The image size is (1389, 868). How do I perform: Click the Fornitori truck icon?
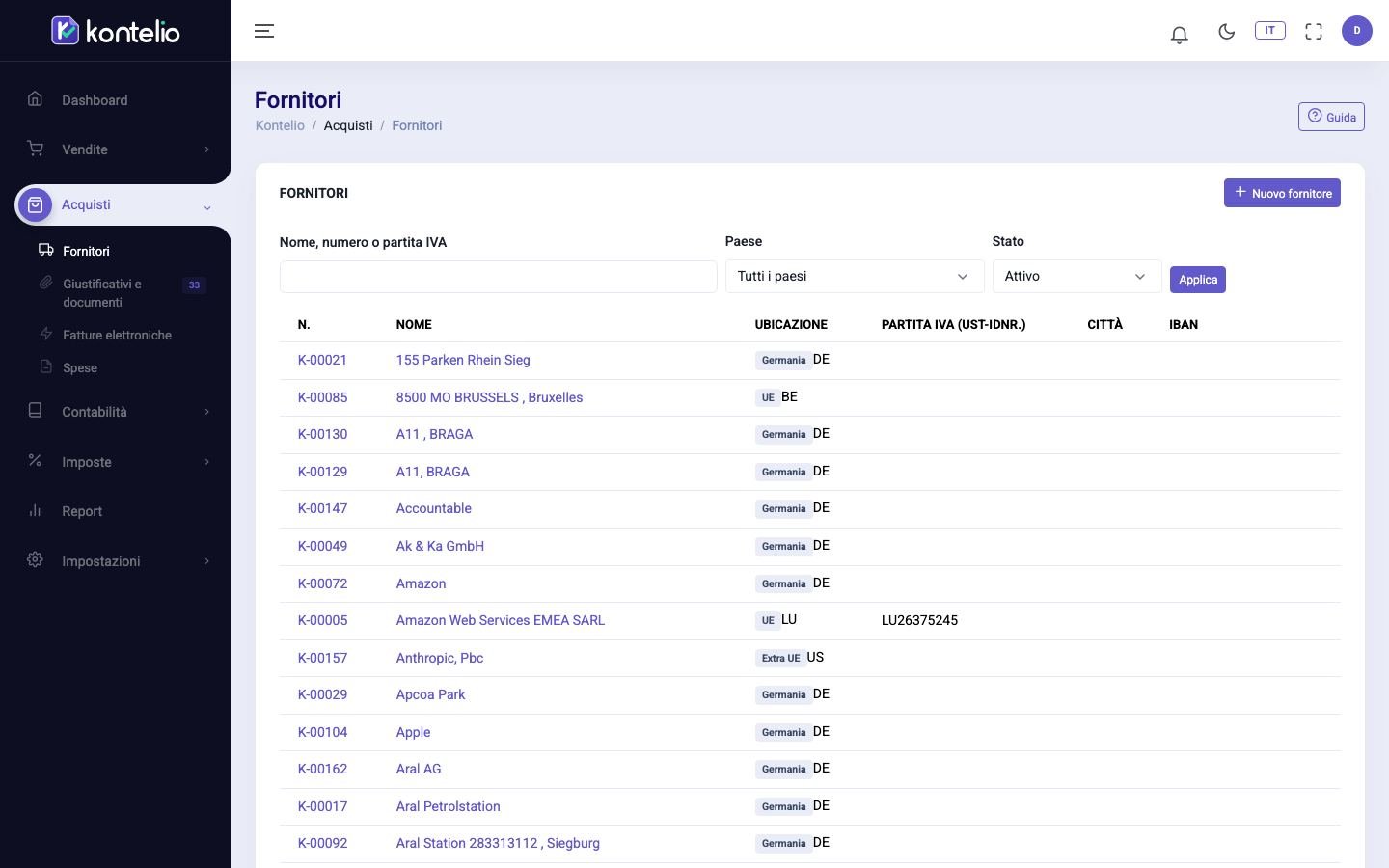pos(45,250)
